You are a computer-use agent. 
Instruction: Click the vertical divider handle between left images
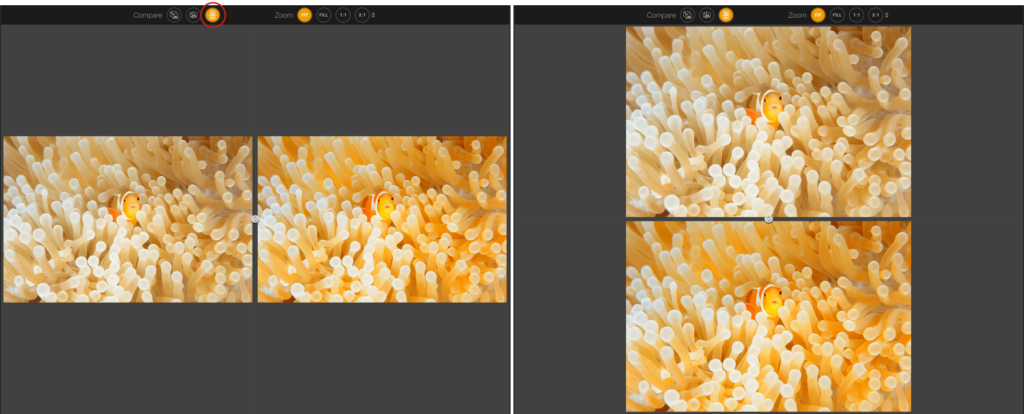(x=255, y=219)
